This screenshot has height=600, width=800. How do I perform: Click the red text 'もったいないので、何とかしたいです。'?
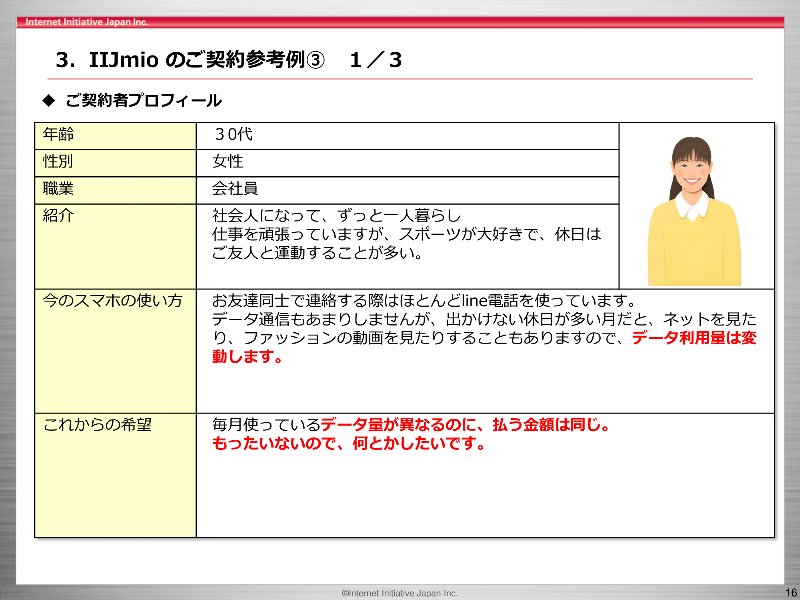[x=349, y=443]
